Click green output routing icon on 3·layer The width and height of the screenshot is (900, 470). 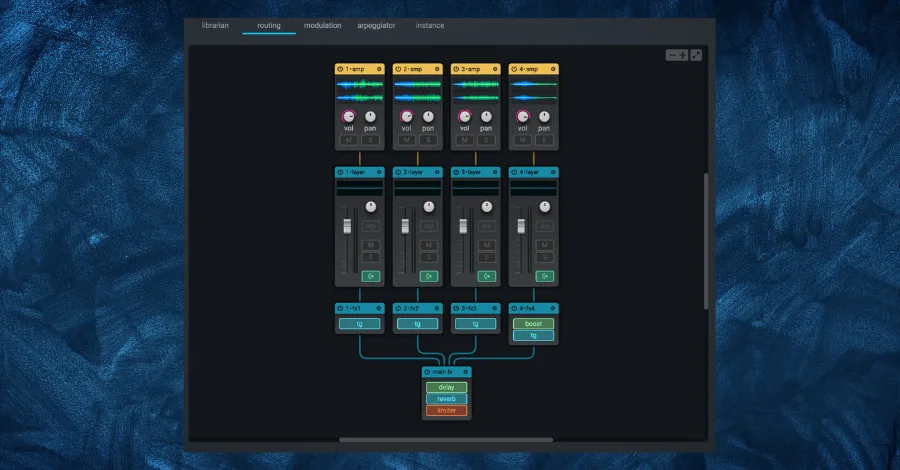[487, 277]
